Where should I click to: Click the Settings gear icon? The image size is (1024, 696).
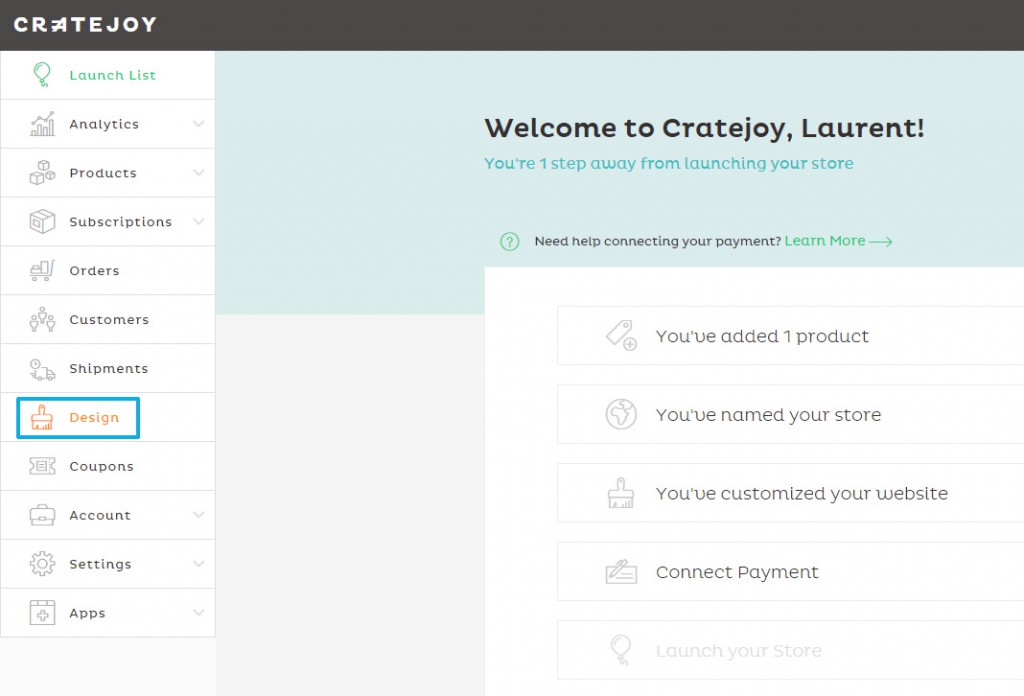tap(41, 563)
